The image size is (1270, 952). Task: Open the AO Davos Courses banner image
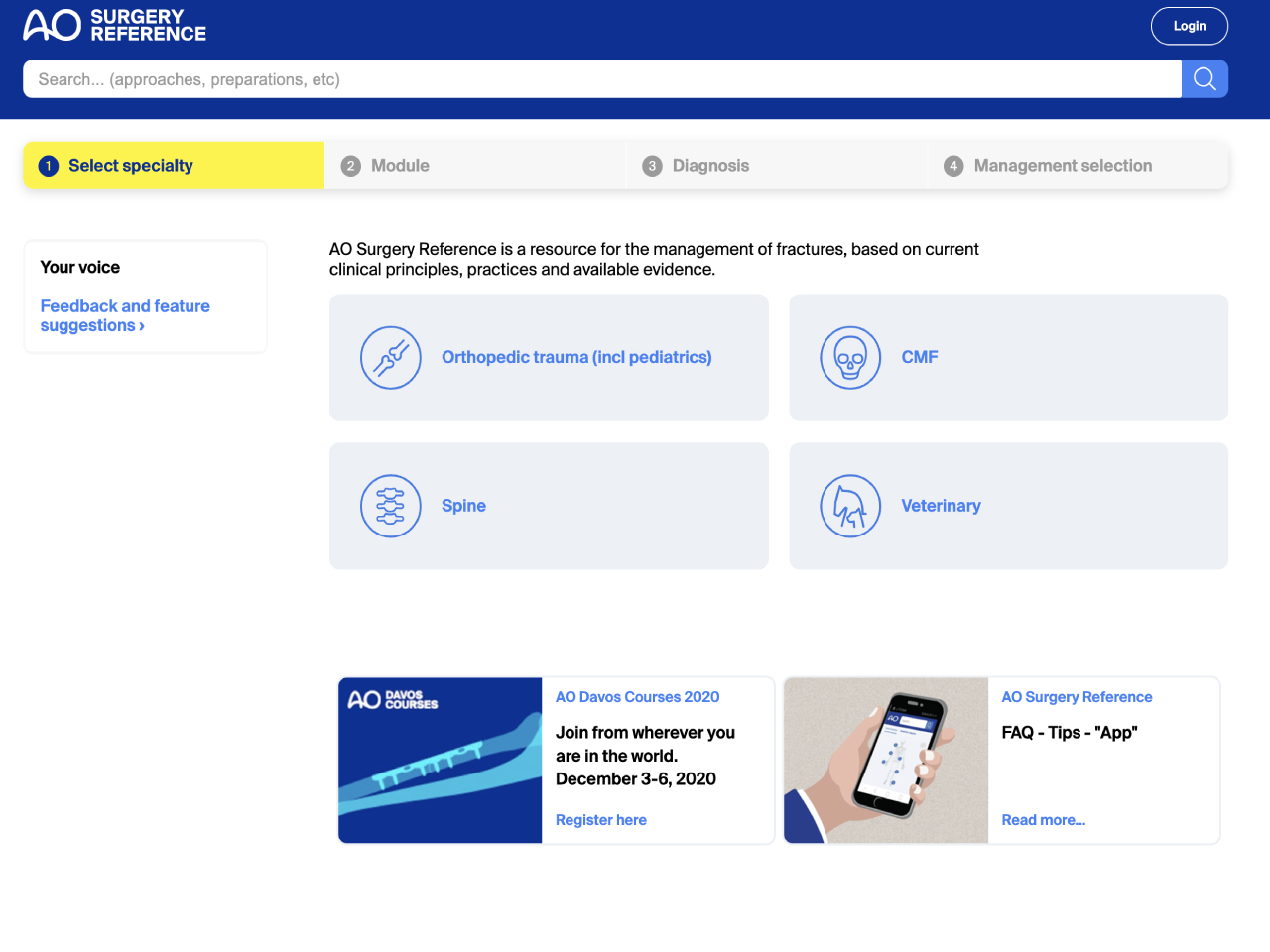441,761
